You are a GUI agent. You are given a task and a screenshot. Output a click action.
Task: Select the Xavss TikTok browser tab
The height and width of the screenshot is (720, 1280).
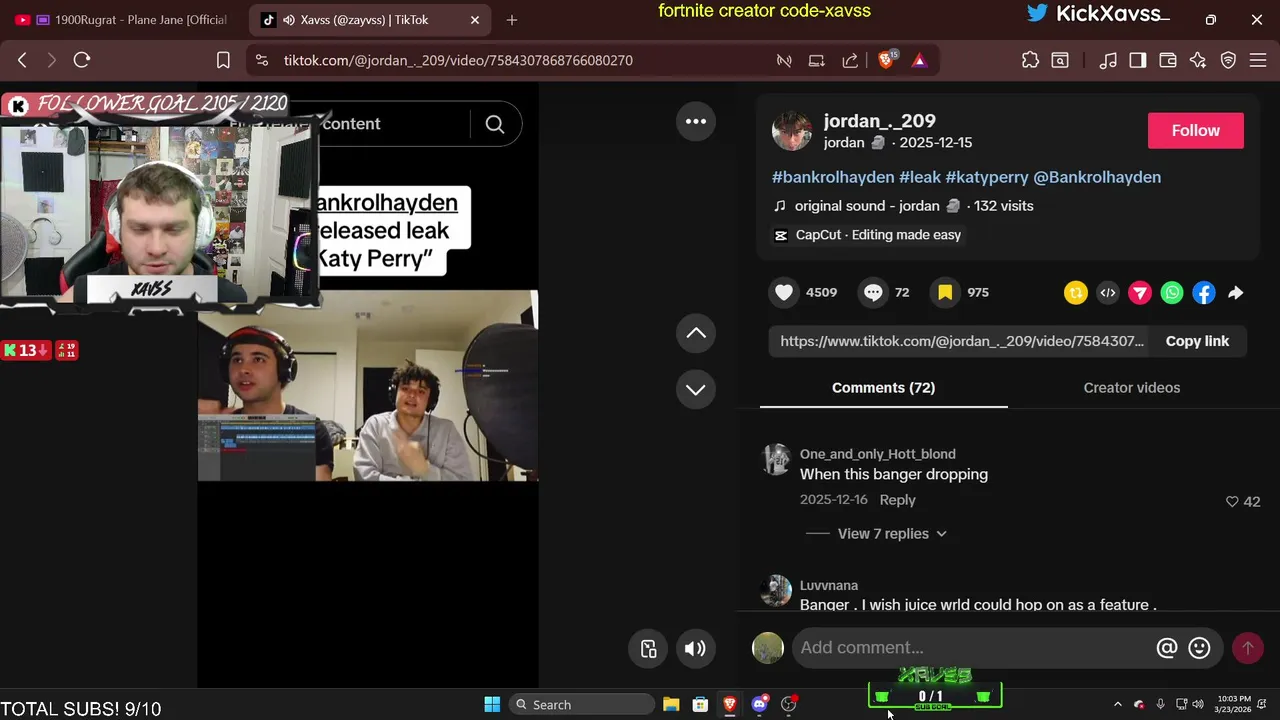pos(368,20)
